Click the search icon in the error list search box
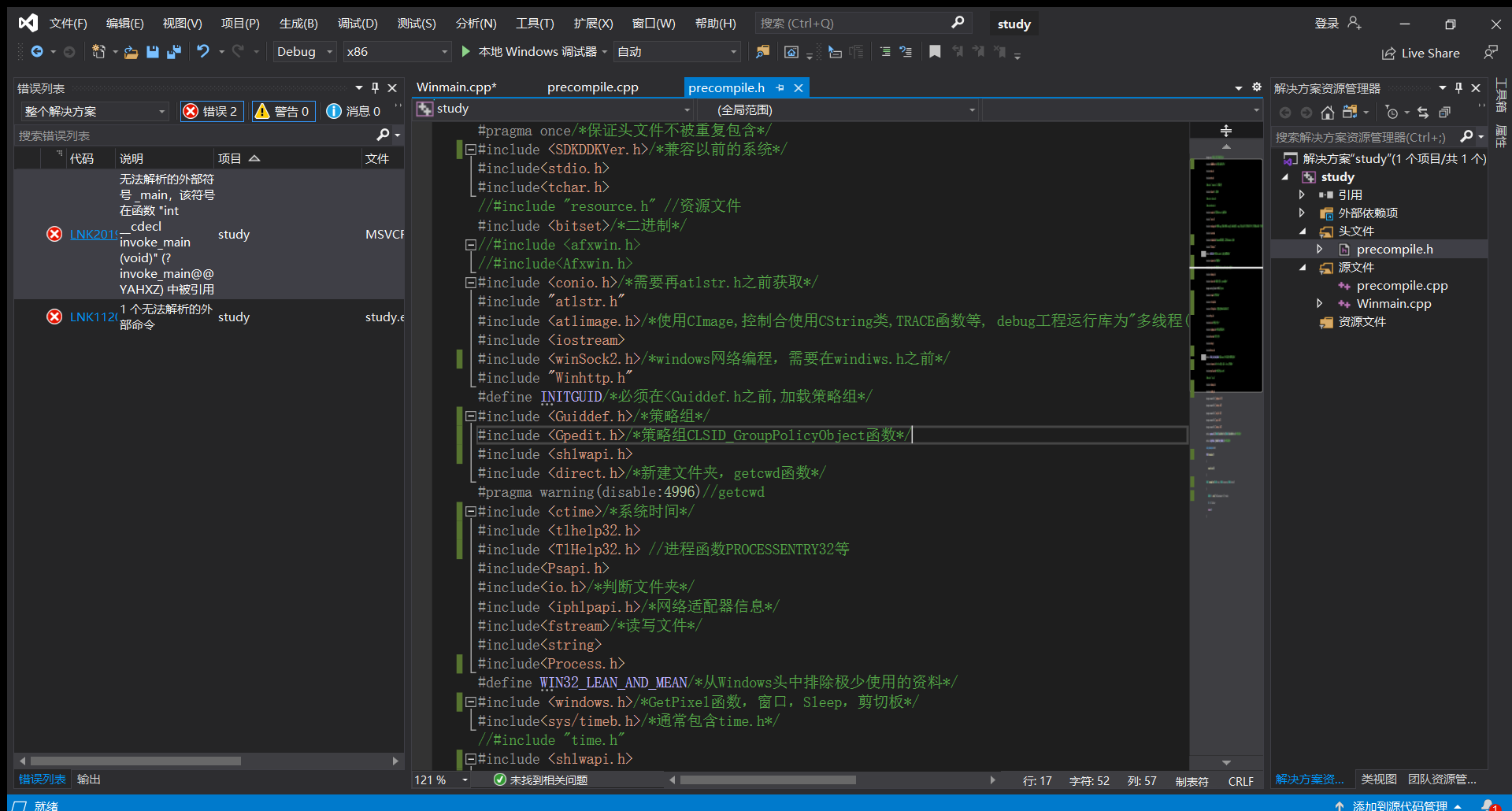Screen dimensions: 1512x811 click(383, 135)
